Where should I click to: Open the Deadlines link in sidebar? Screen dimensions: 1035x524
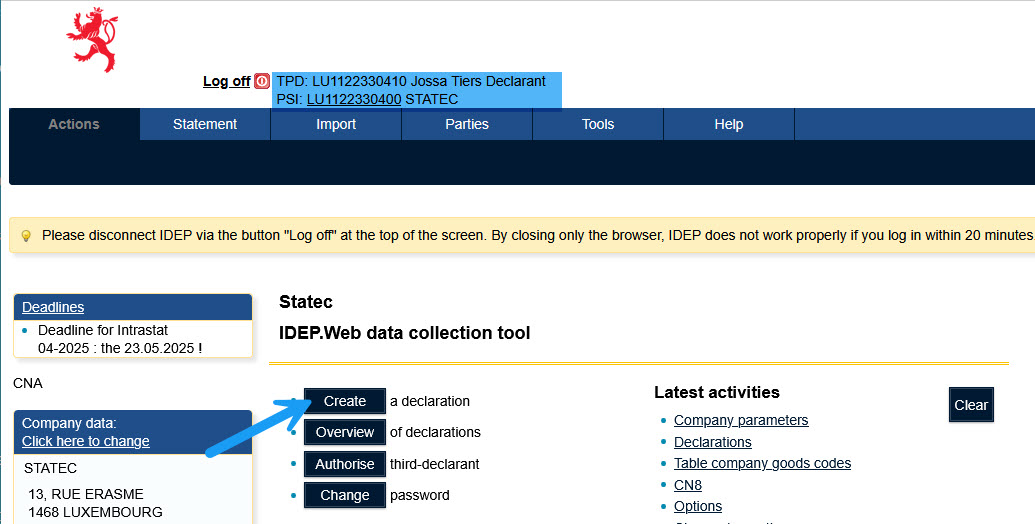53,307
